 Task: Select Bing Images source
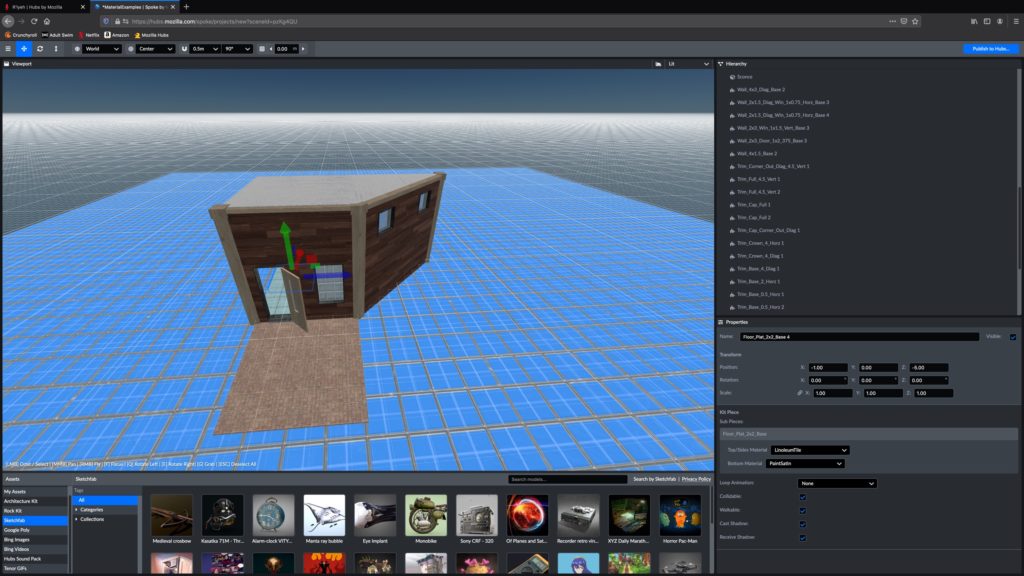click(x=34, y=540)
